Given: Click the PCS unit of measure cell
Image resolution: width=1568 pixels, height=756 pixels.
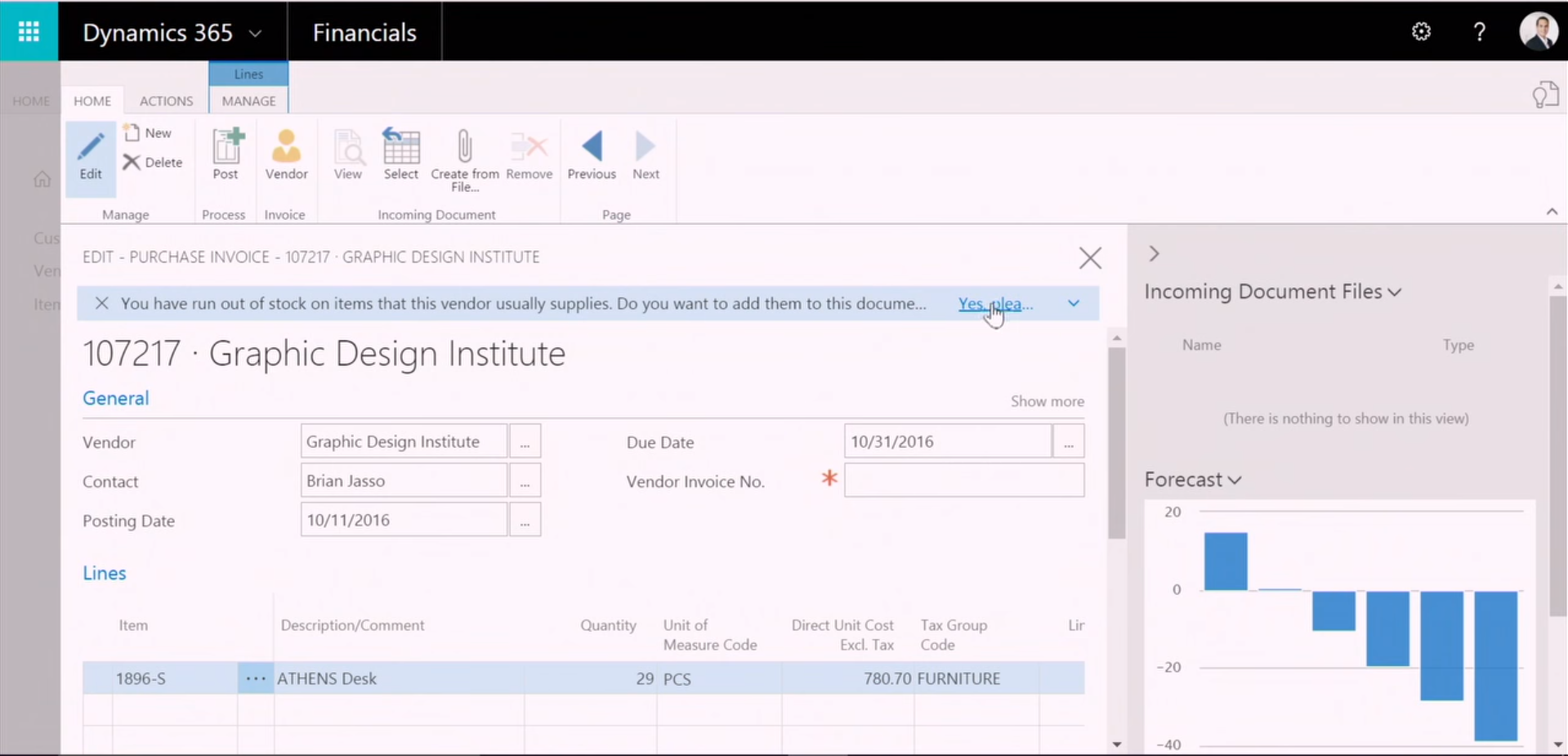Looking at the screenshot, I should tap(719, 678).
